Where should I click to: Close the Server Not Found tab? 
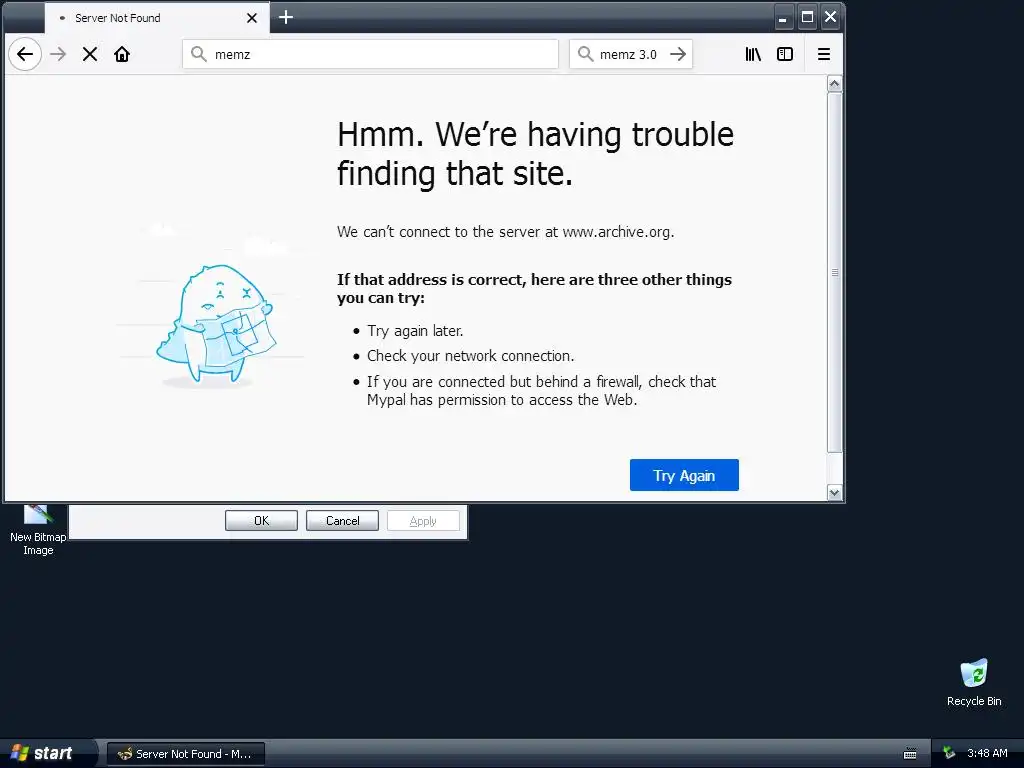251,18
